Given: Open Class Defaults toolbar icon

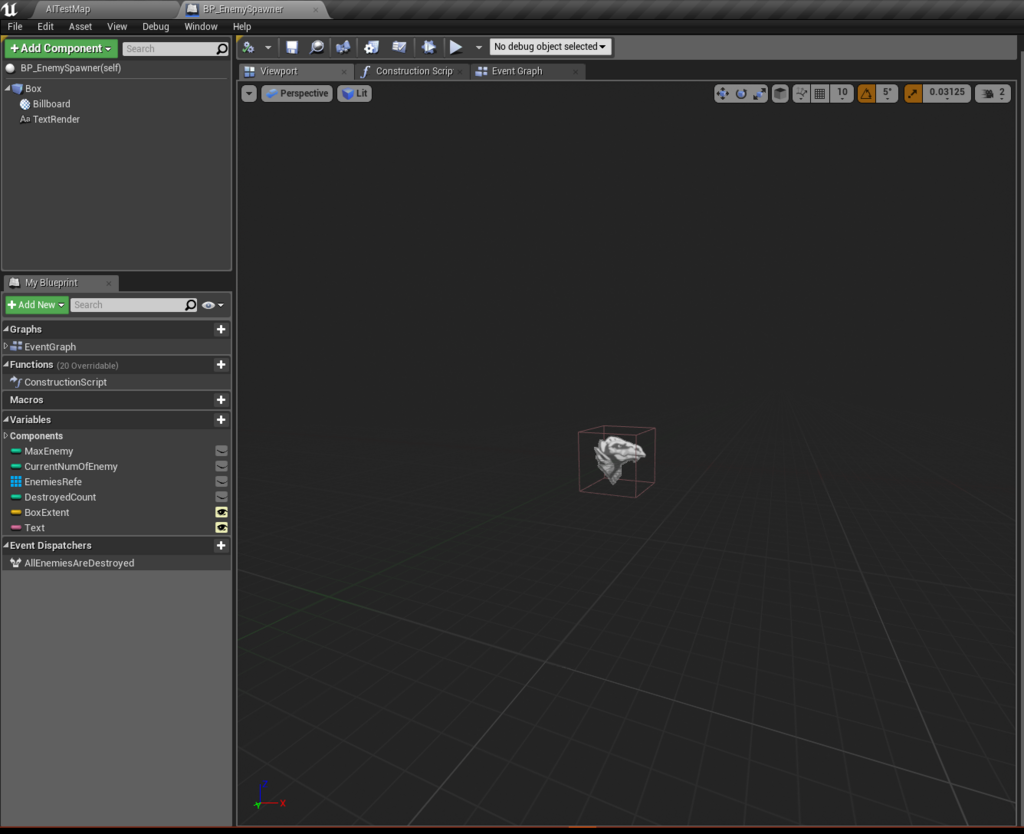Looking at the screenshot, I should pos(399,47).
